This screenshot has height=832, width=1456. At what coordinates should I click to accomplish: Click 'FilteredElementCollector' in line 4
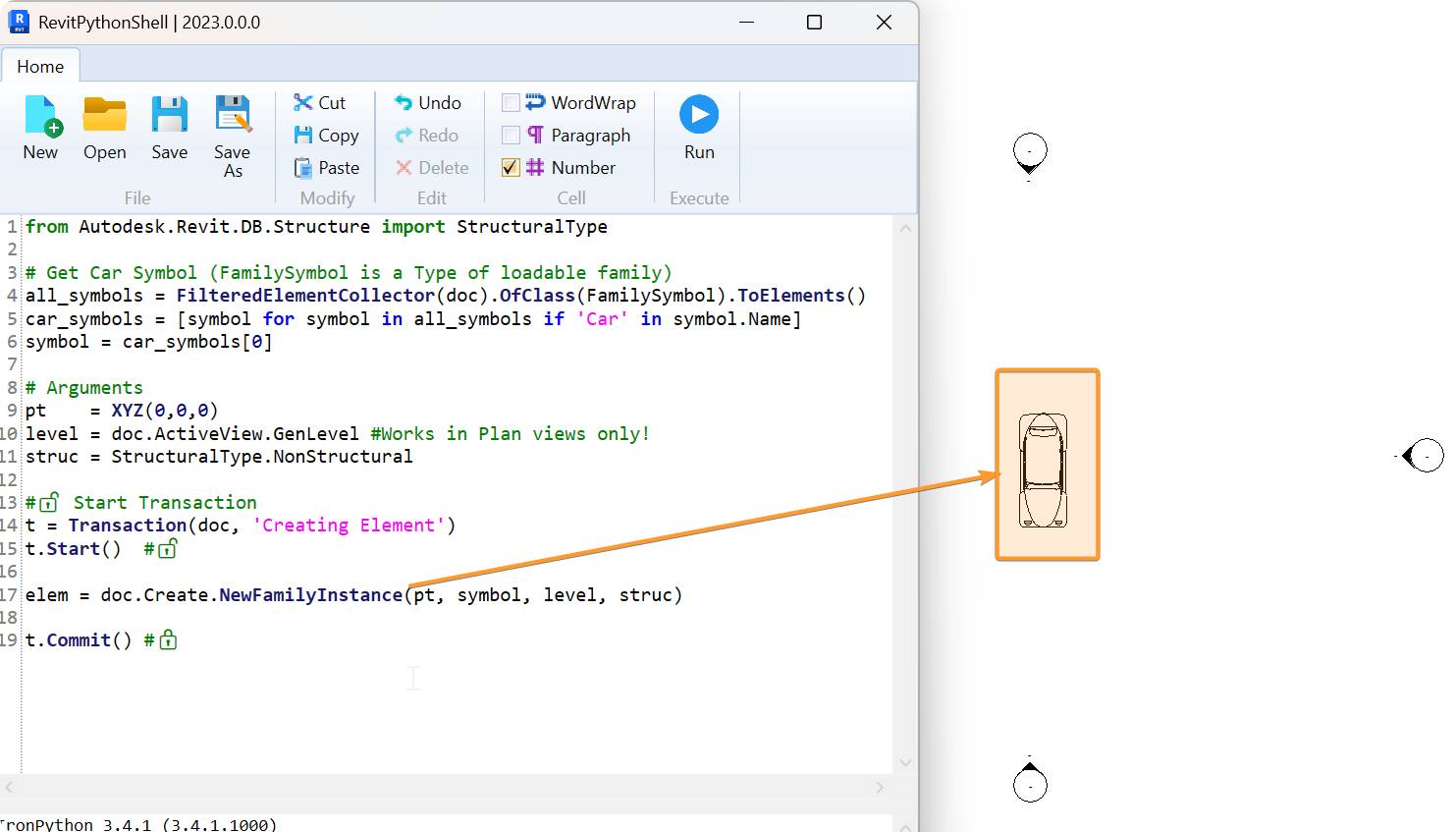click(x=305, y=296)
